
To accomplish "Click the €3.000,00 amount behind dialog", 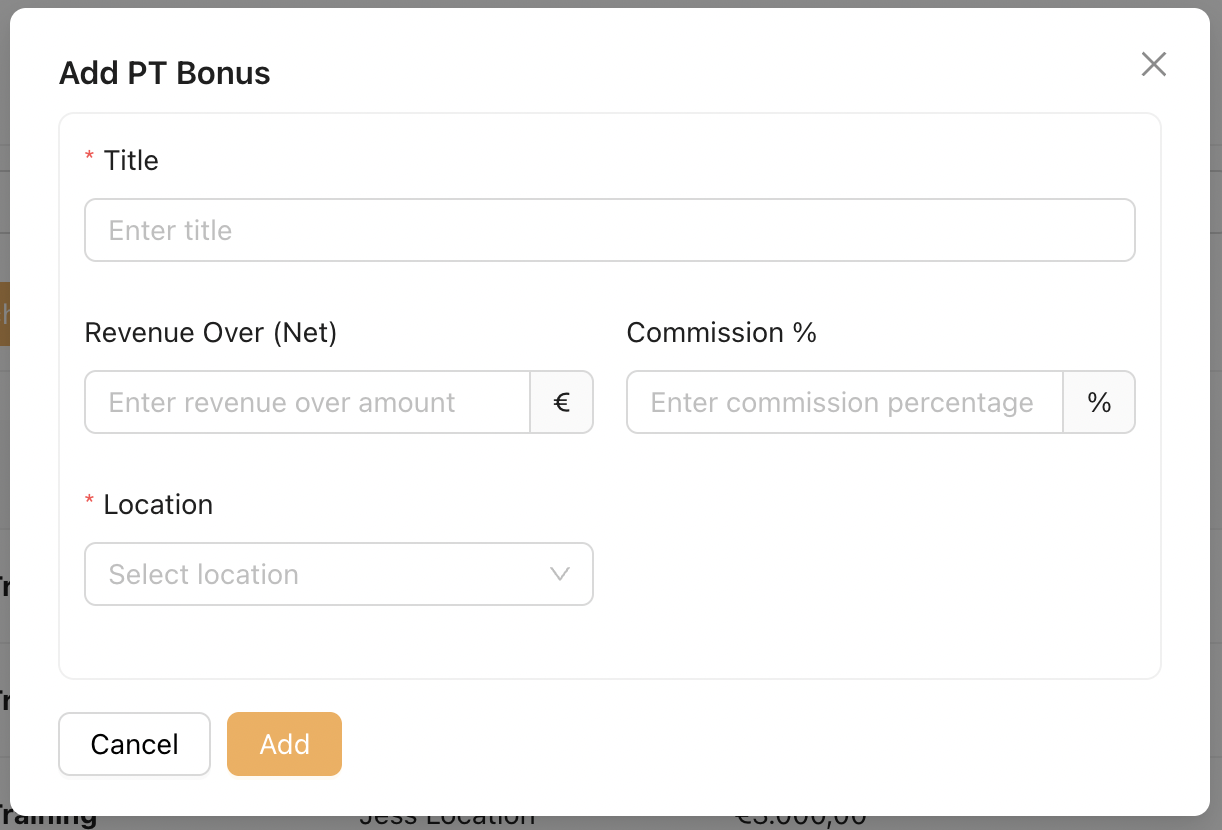I will point(800,821).
